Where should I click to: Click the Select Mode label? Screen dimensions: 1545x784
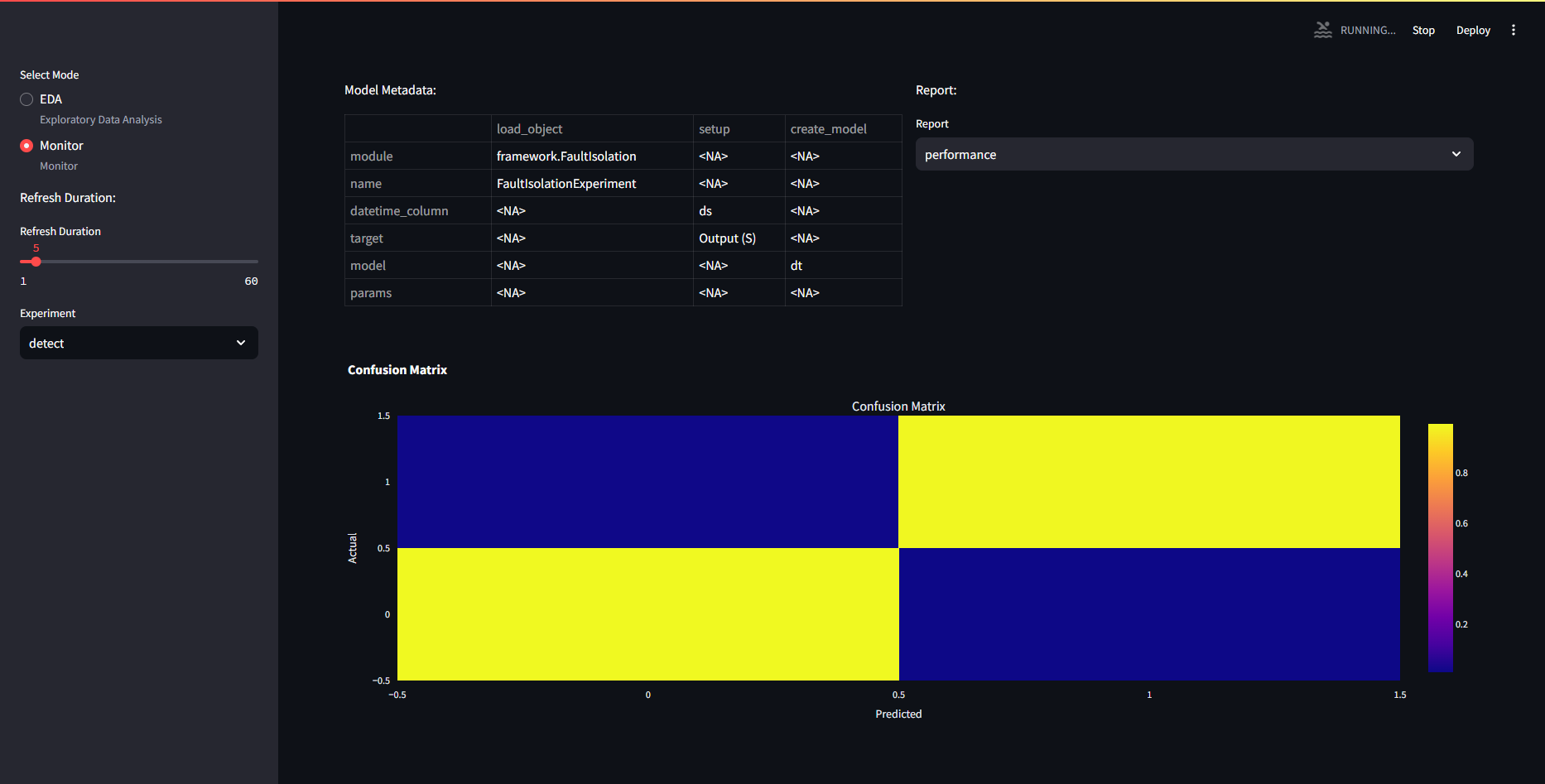tap(50, 75)
